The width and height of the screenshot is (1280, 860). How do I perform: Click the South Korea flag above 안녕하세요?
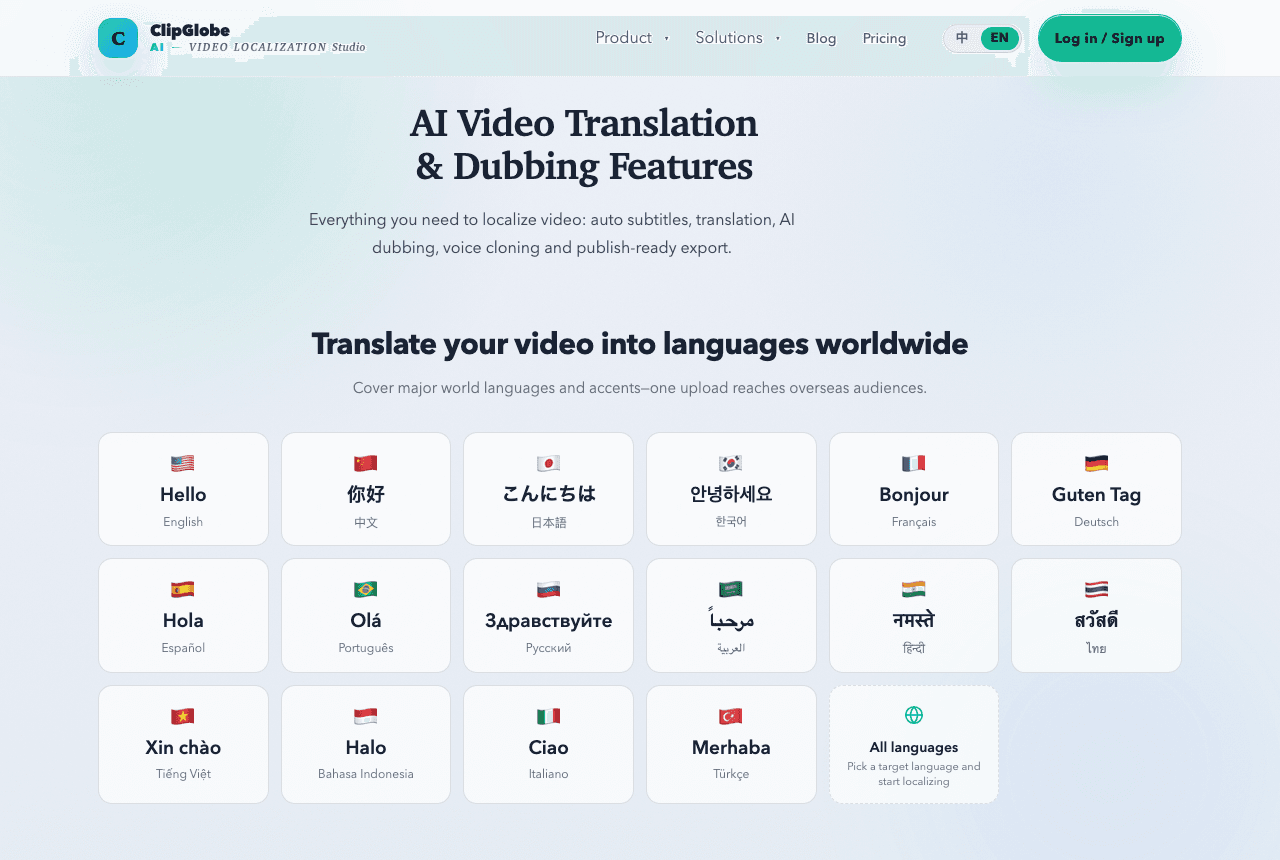pos(731,463)
